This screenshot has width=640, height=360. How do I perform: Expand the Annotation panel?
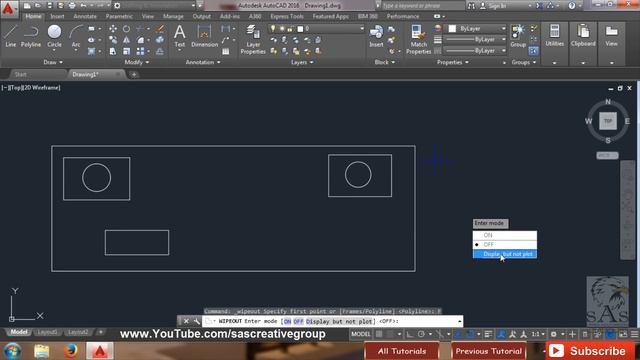(203, 62)
